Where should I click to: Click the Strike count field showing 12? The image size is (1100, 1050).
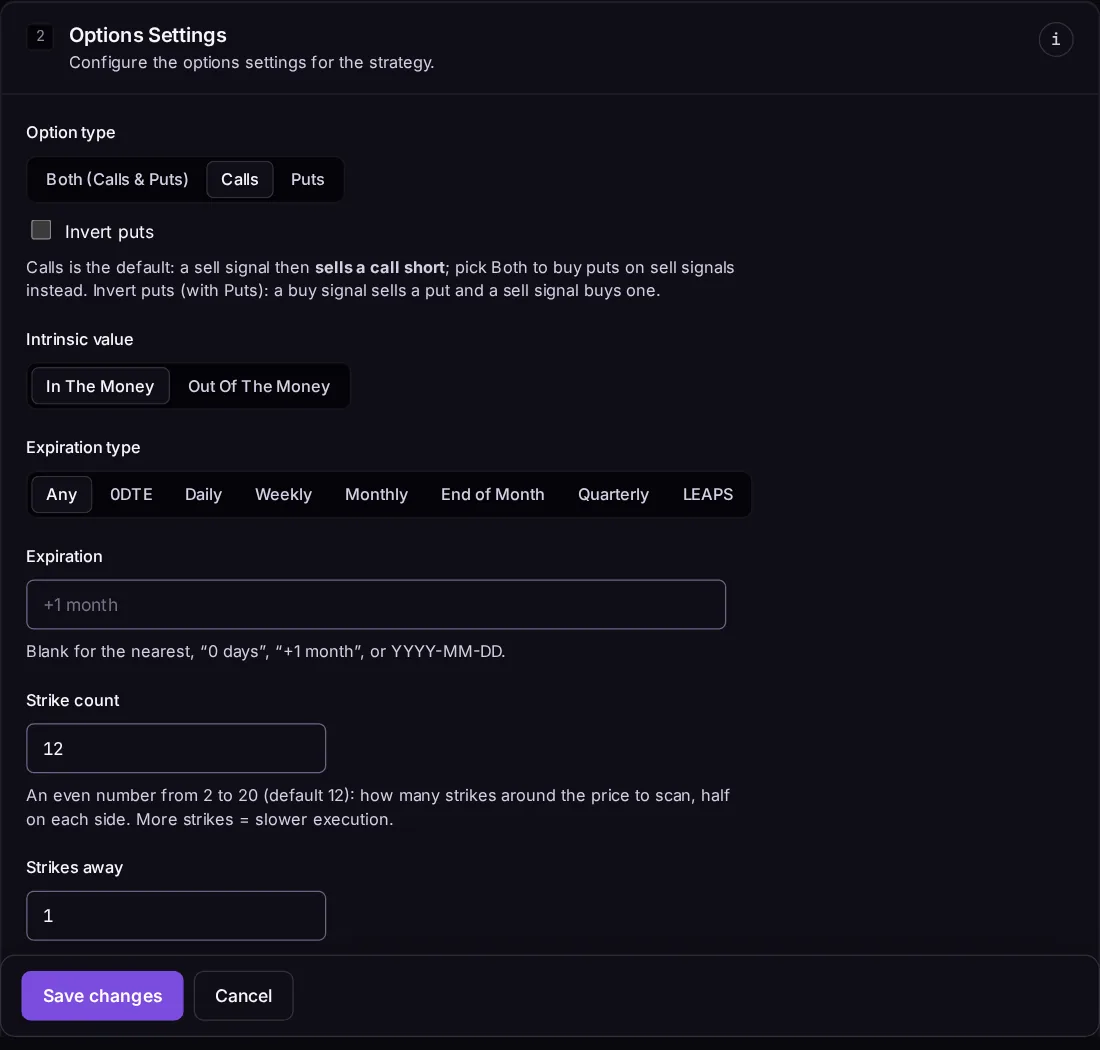(x=176, y=748)
